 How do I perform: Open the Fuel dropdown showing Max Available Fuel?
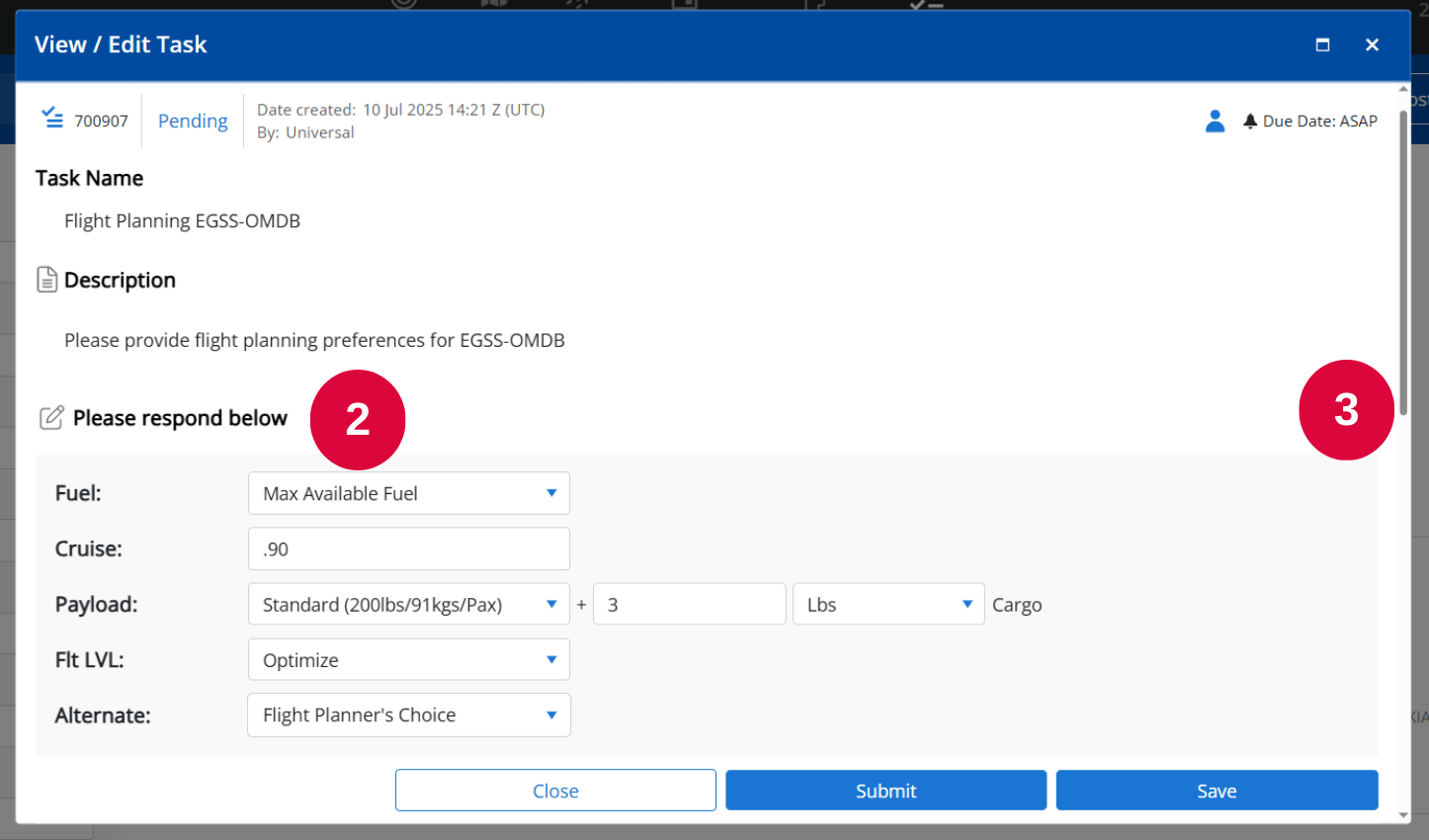409,493
